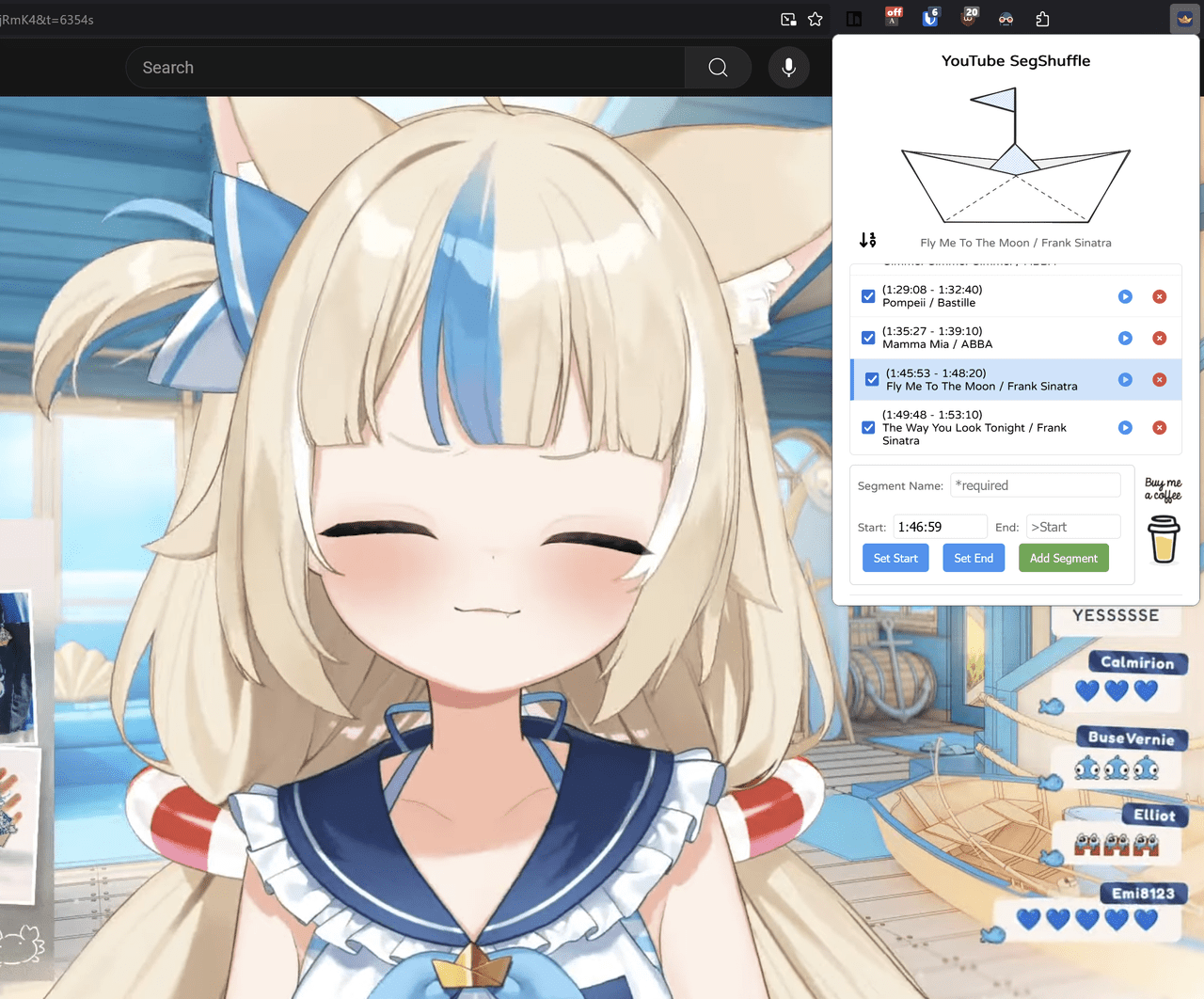This screenshot has height=999, width=1204.
Task: Click the Emi8123 chat name tag
Action: pos(1144,894)
